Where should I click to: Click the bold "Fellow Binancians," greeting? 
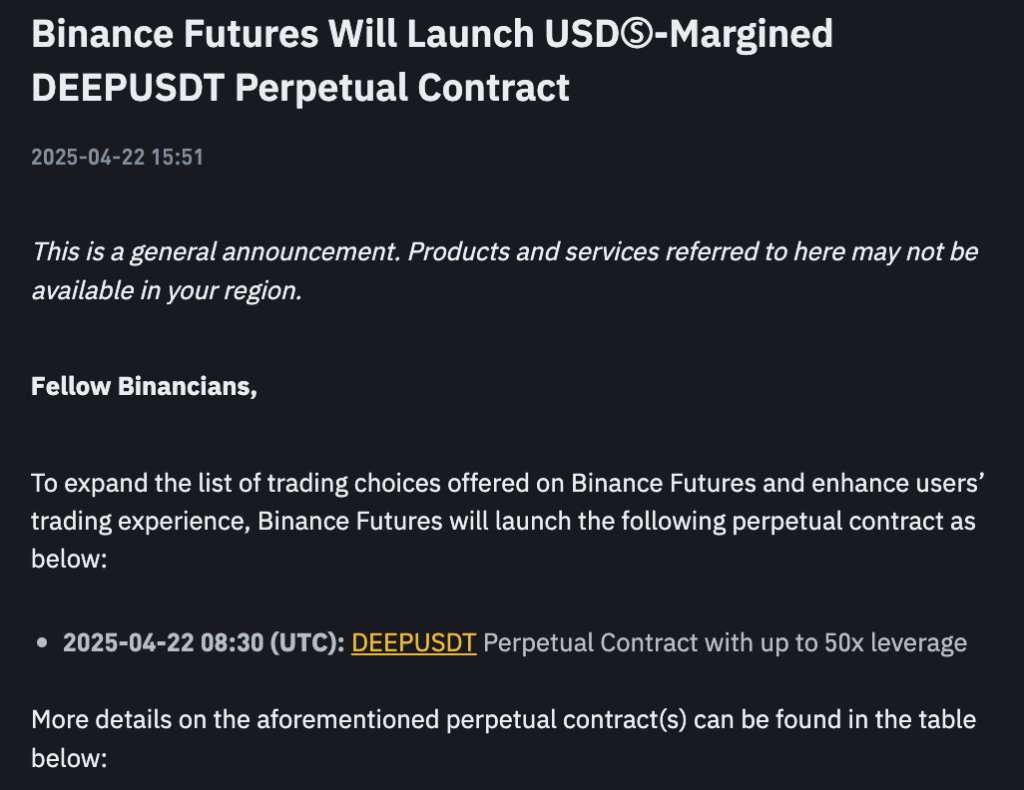[x=144, y=387]
